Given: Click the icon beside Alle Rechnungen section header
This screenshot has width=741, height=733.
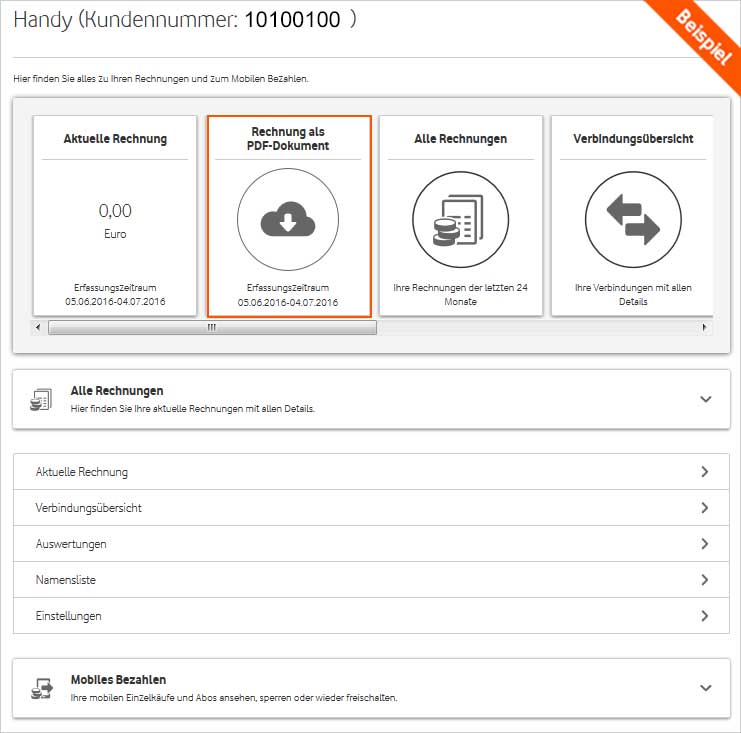Looking at the screenshot, I should [40, 400].
